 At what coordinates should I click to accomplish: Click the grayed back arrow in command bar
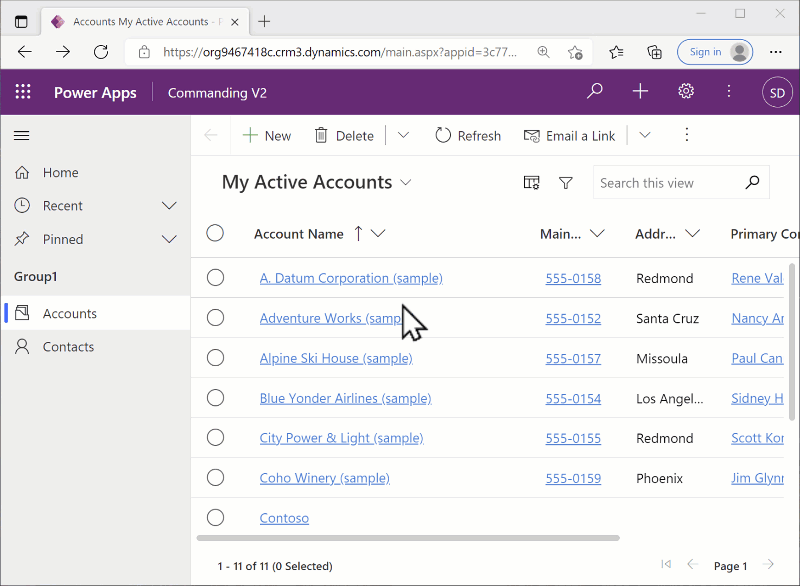coord(211,136)
